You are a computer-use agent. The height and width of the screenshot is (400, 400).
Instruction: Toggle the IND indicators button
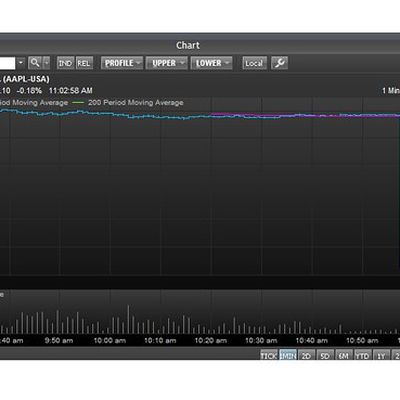[x=65, y=63]
